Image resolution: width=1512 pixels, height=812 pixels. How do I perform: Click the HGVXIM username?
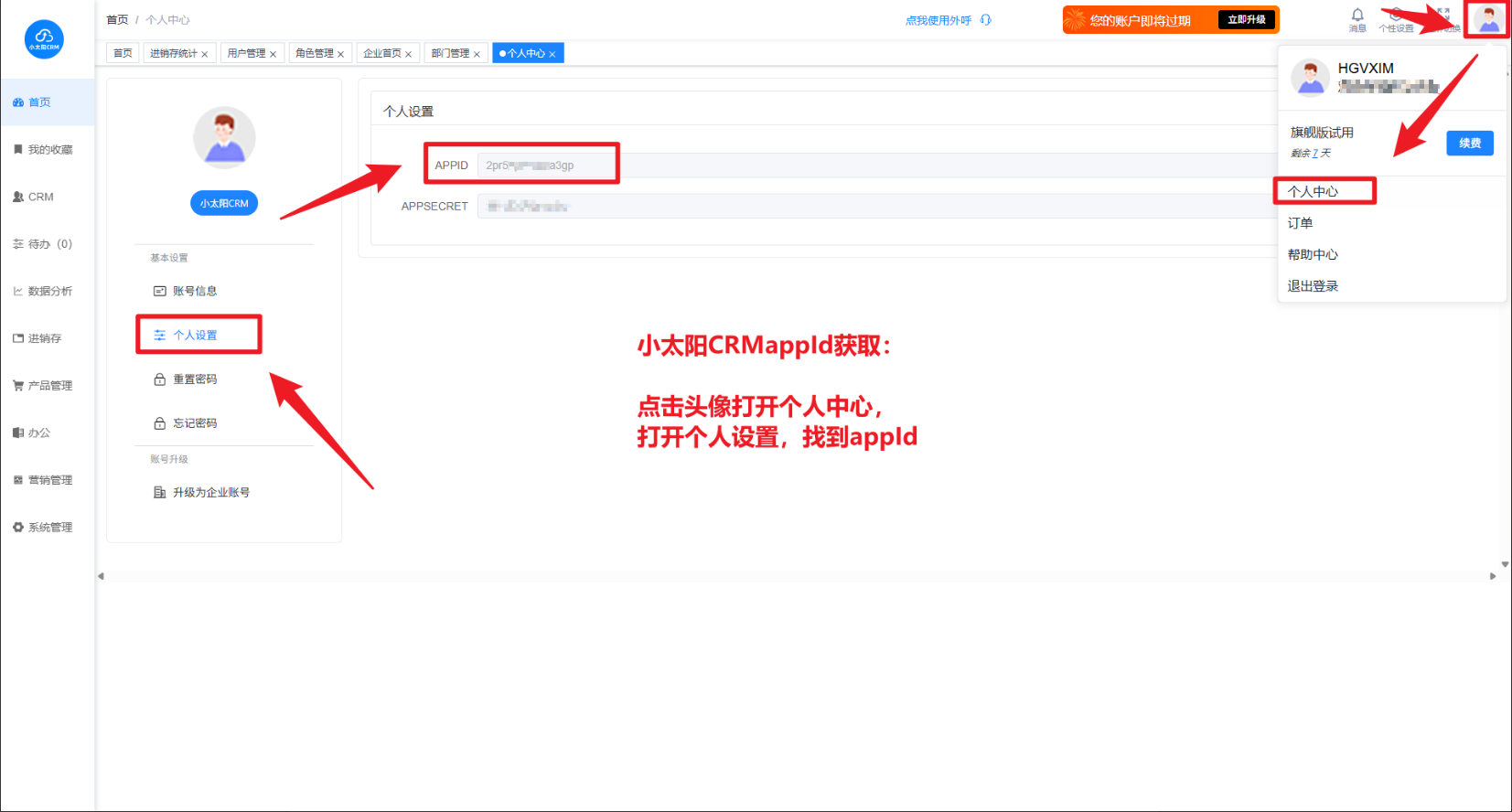[1366, 69]
